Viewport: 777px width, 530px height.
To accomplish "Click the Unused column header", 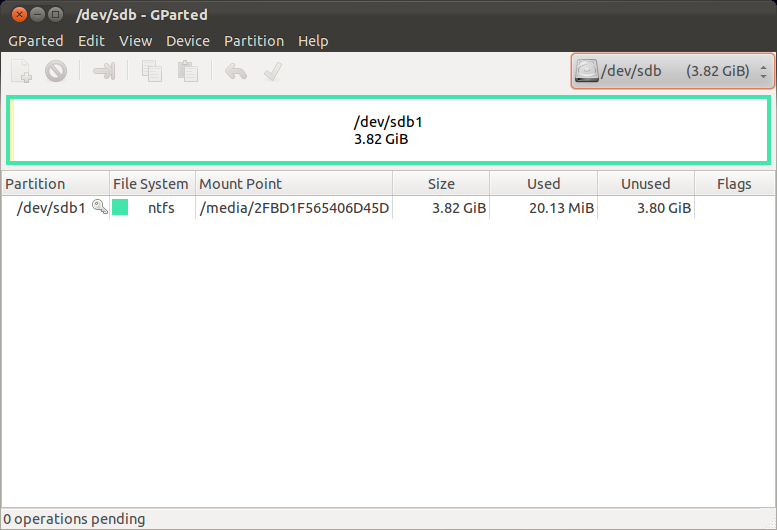I will click(x=646, y=184).
